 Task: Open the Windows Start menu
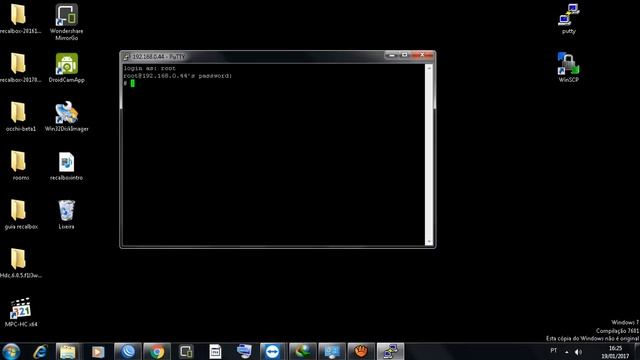(11, 351)
